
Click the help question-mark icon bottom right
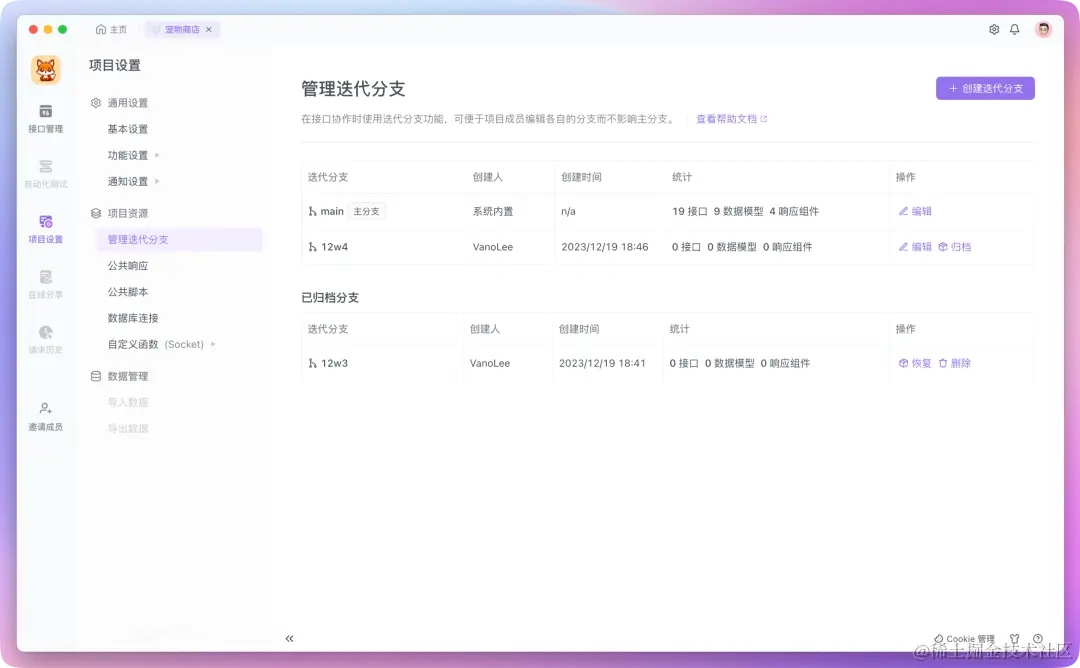pyautogui.click(x=1037, y=638)
